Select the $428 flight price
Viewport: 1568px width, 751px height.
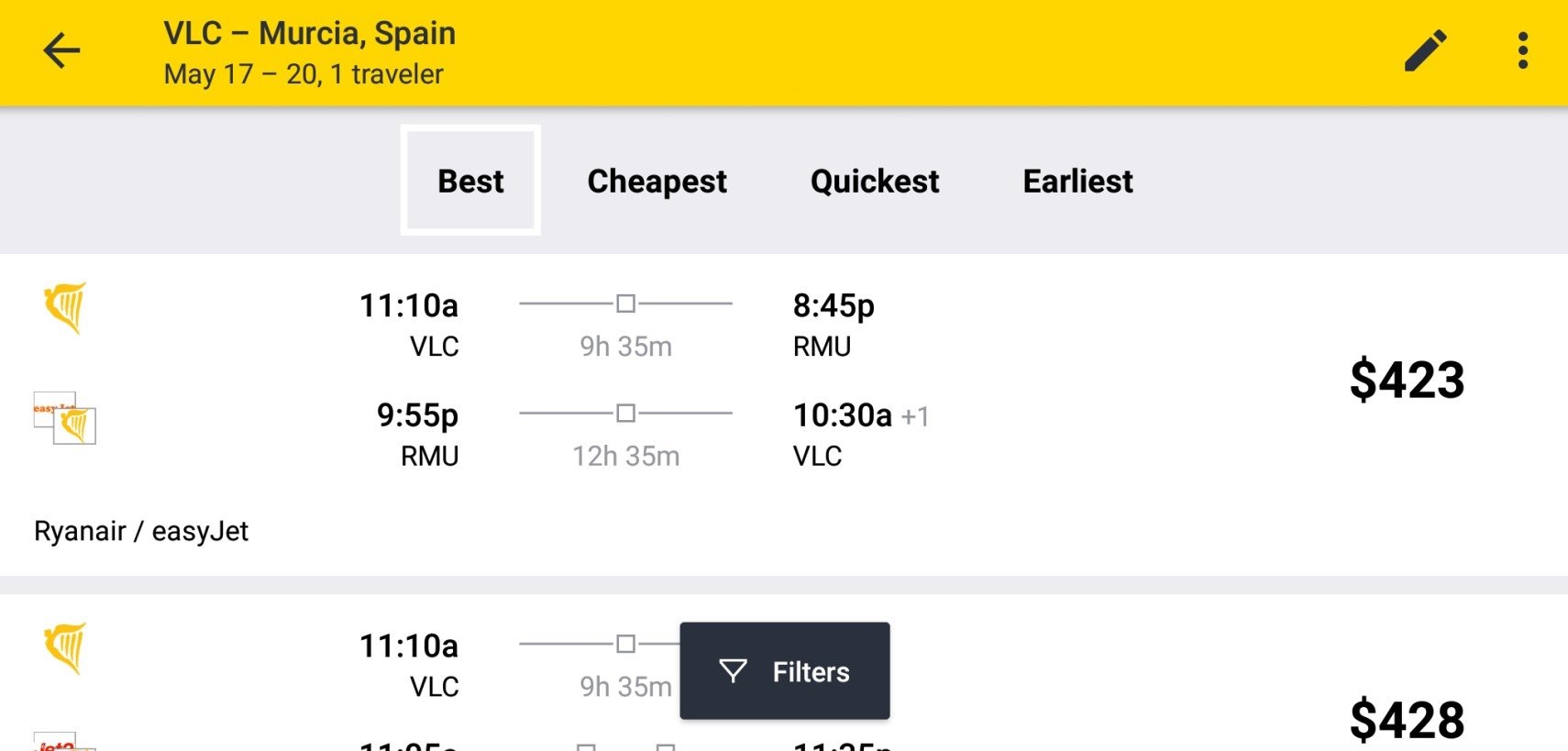(x=1407, y=720)
